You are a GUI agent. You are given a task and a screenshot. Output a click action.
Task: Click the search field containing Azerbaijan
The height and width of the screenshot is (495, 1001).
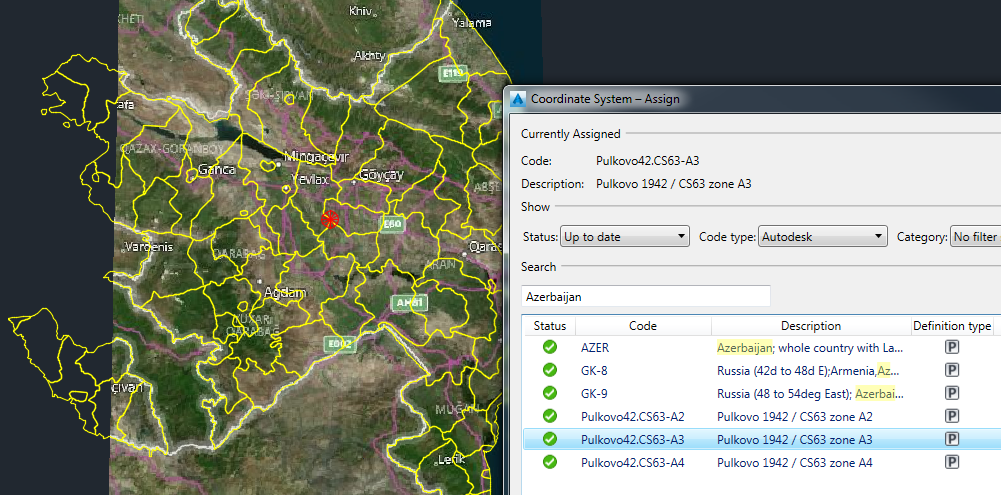645,296
